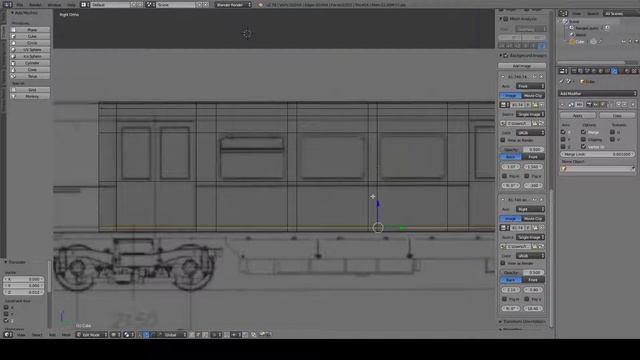Click Apply on the Mirror modifier

click(x=578, y=116)
